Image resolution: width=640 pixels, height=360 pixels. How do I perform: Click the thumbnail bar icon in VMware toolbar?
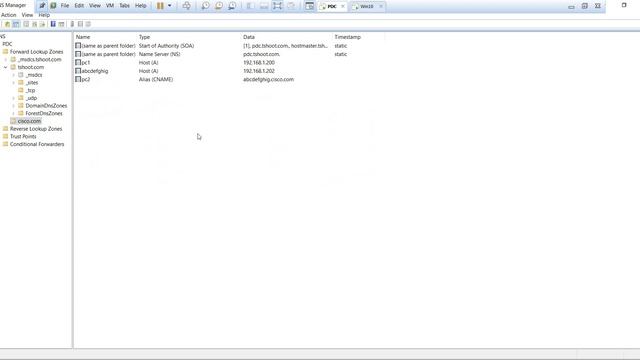point(264,6)
